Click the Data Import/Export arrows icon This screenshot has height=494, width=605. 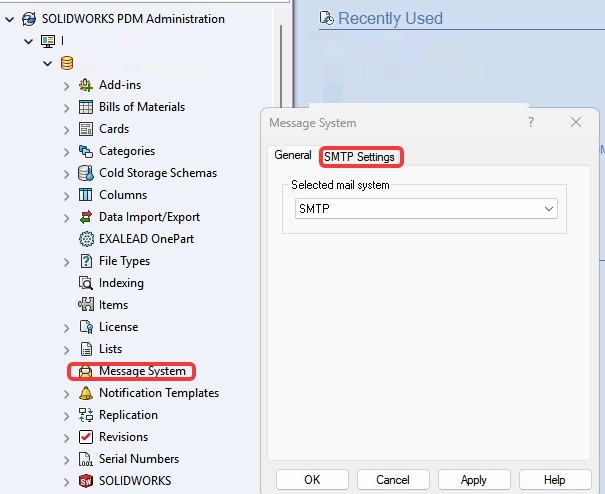point(86,217)
